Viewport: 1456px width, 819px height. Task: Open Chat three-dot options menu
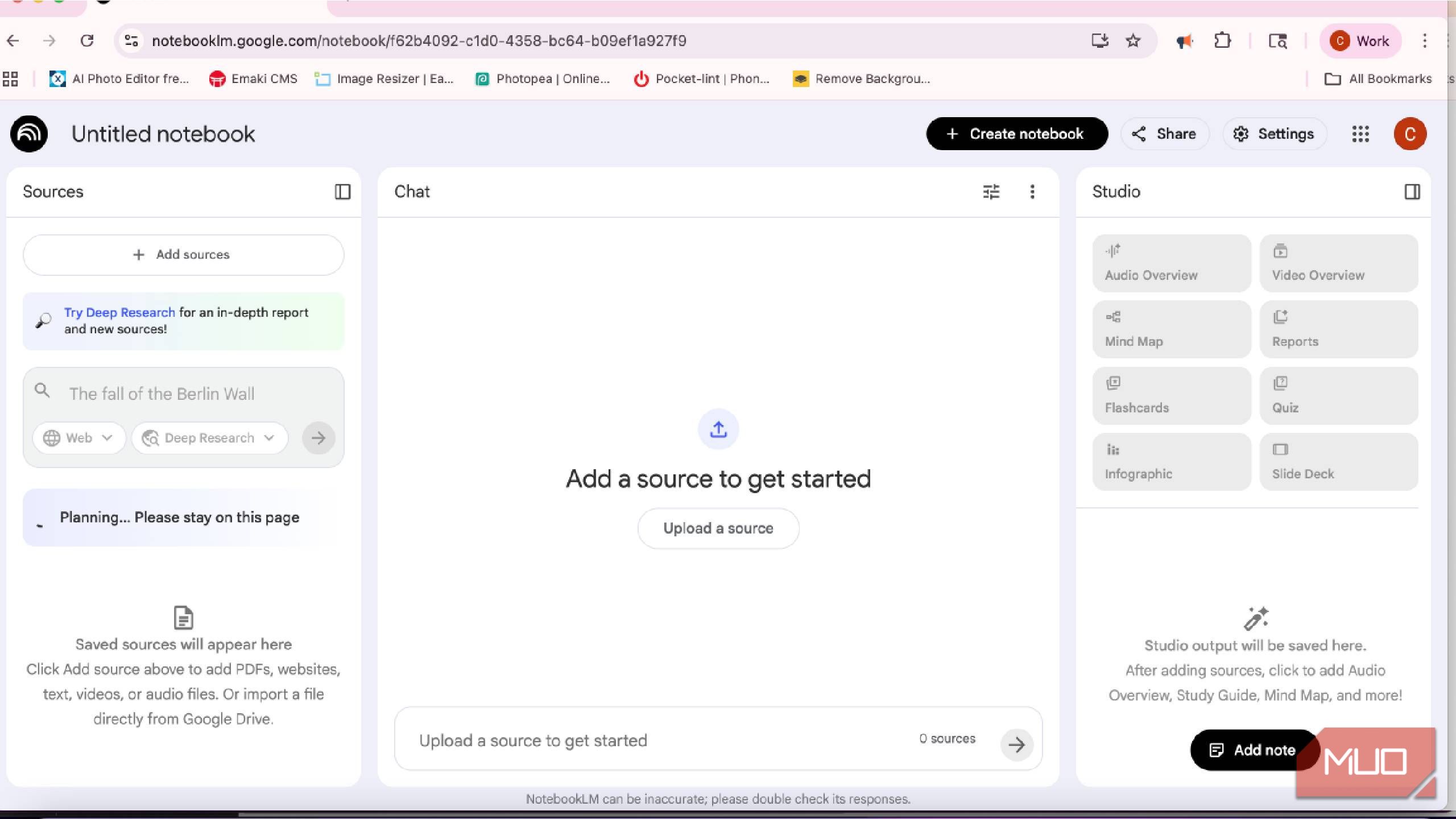point(1032,192)
